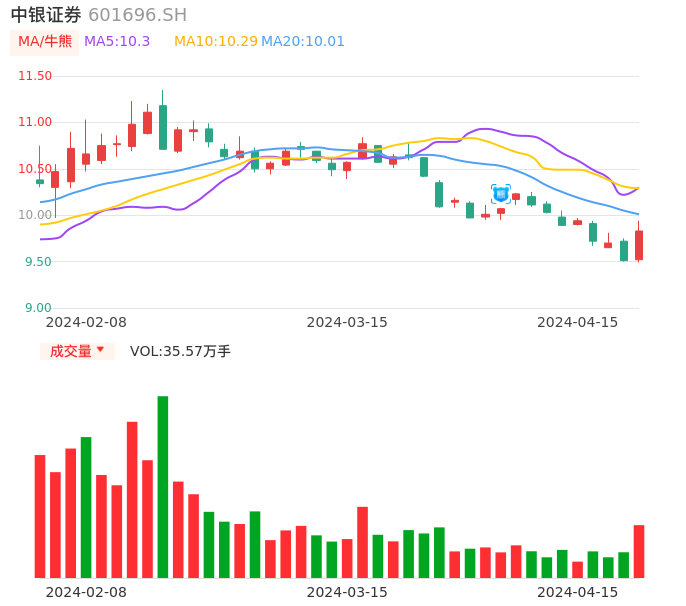The height and width of the screenshot is (606, 686).
Task: Click the MA/牛熊 indicator button
Action: point(45,42)
